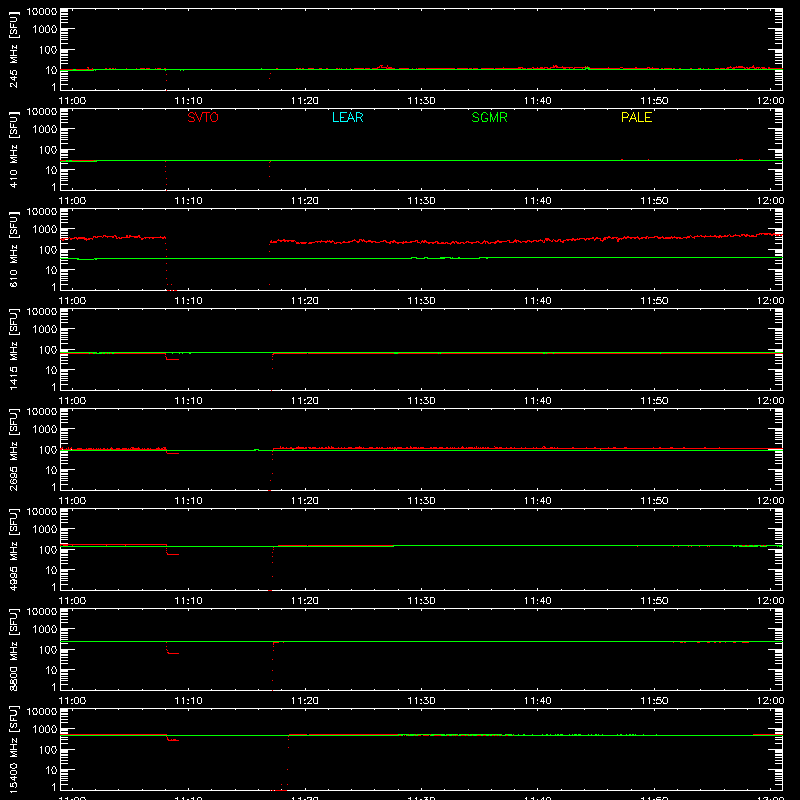Click the red SVTO legend label

(x=203, y=117)
